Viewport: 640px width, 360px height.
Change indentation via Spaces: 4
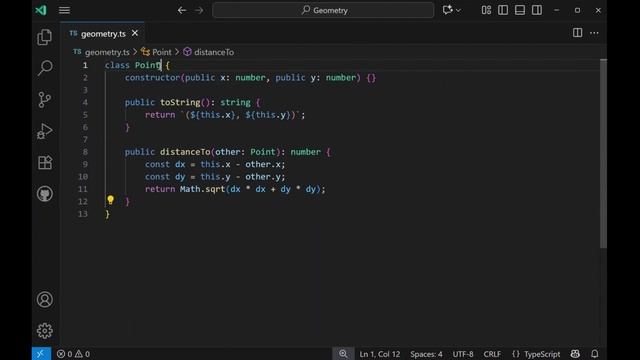point(426,354)
